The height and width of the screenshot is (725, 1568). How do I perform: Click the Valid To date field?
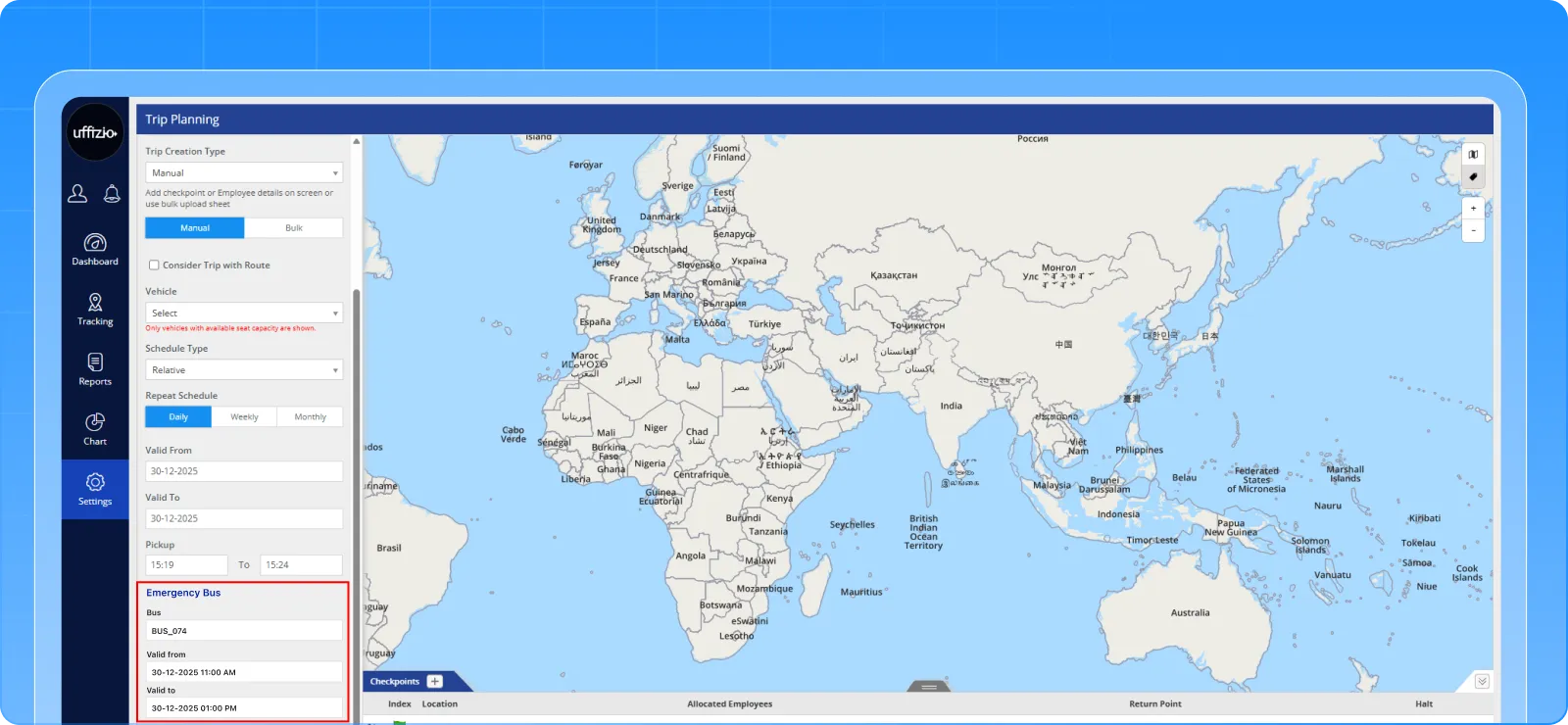coord(244,518)
